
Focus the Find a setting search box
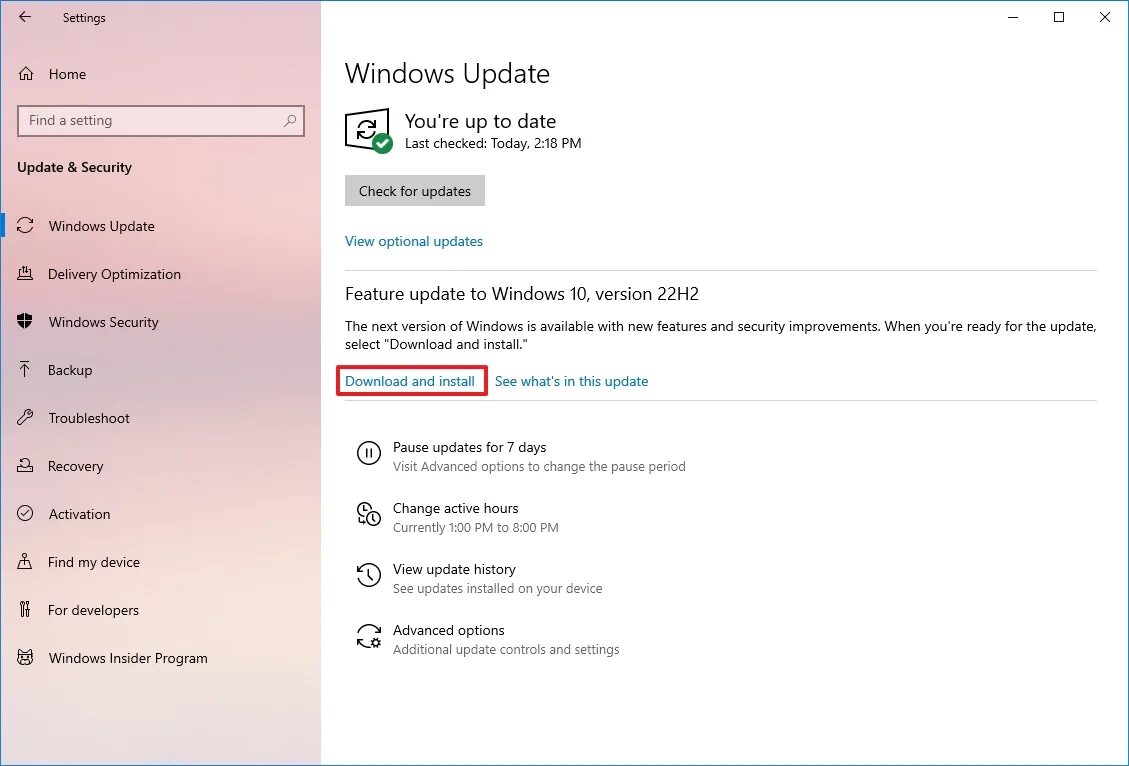[161, 120]
